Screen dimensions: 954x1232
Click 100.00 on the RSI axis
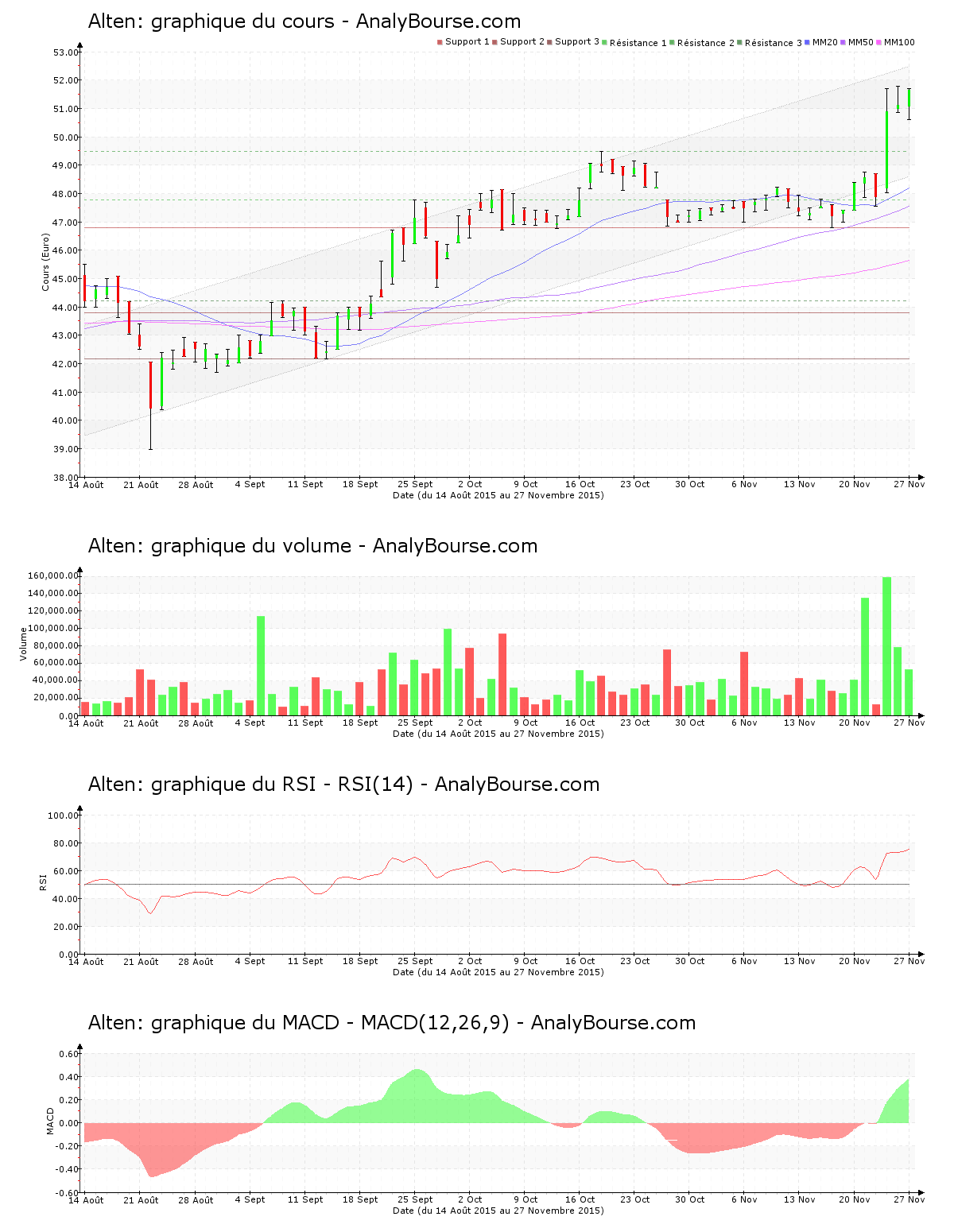click(x=64, y=816)
